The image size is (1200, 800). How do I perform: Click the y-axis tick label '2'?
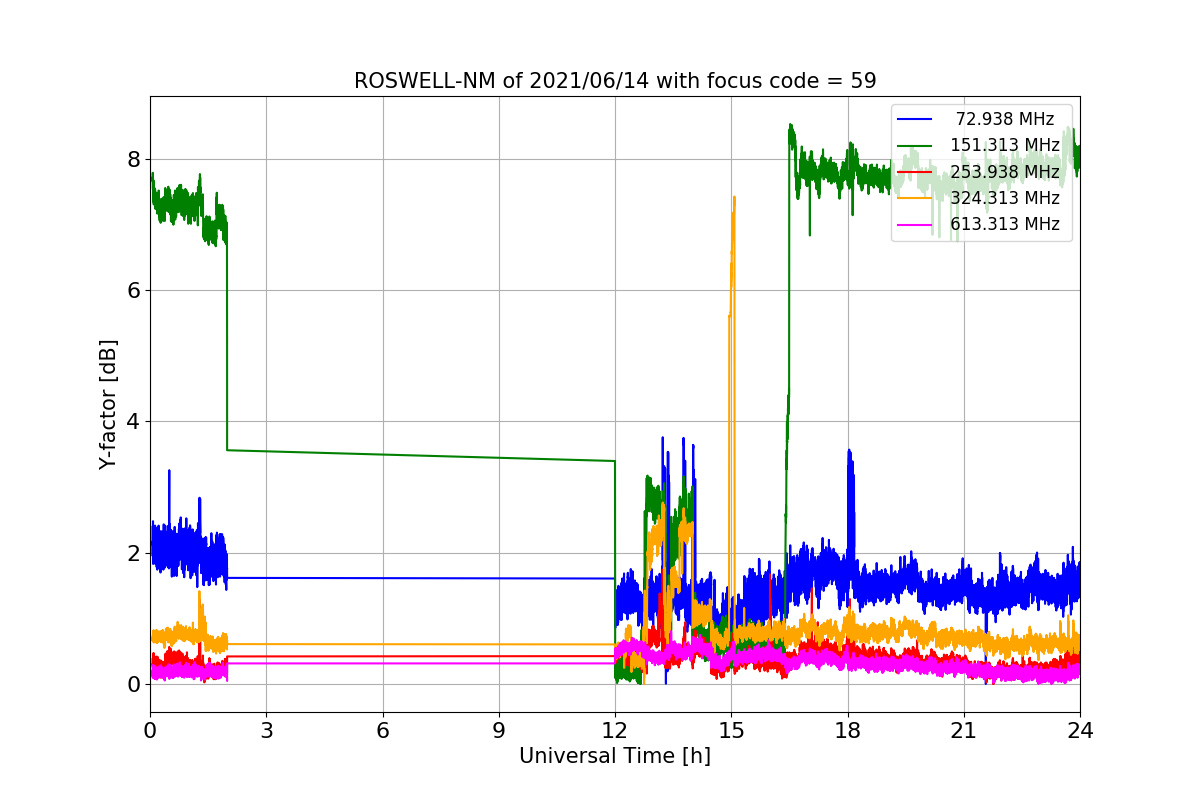(133, 553)
